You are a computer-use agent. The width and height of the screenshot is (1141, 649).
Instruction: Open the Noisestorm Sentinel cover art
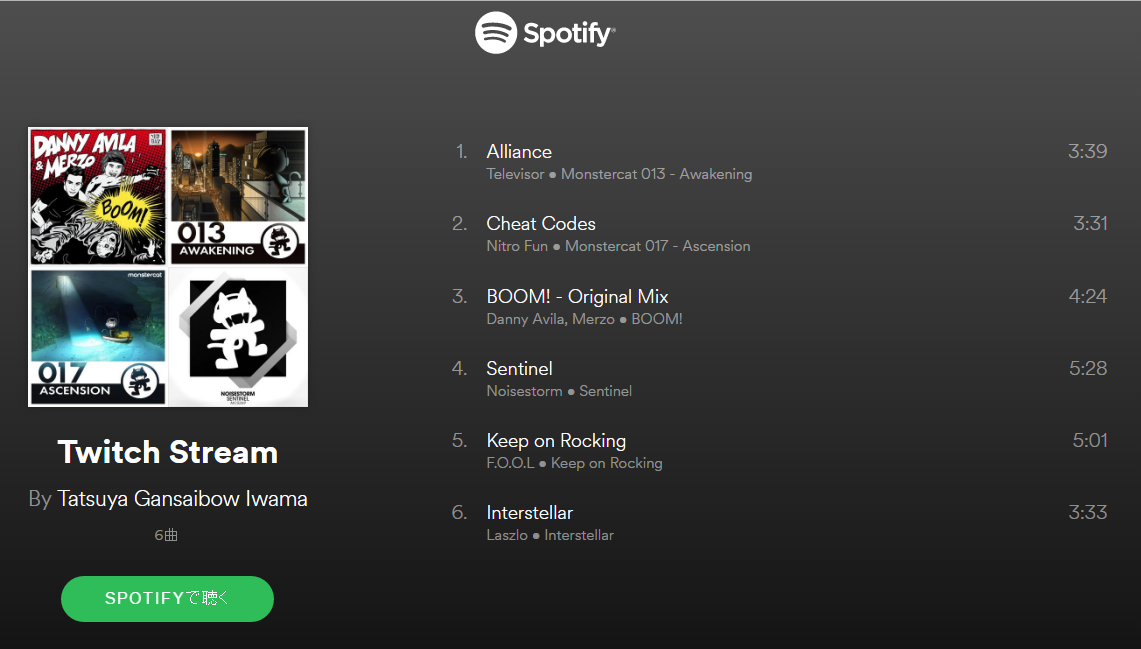click(x=238, y=338)
